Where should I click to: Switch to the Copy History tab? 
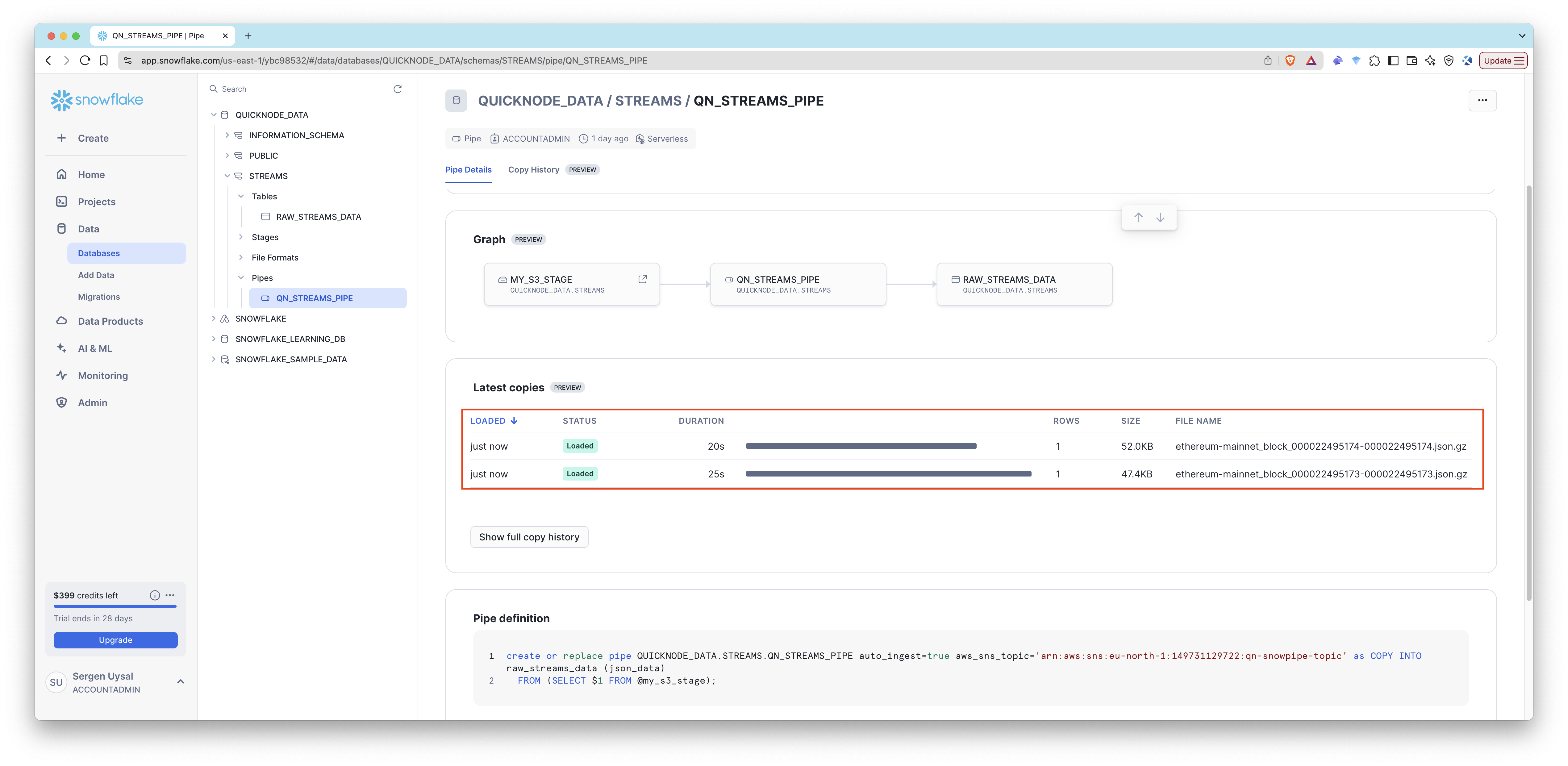pos(533,170)
